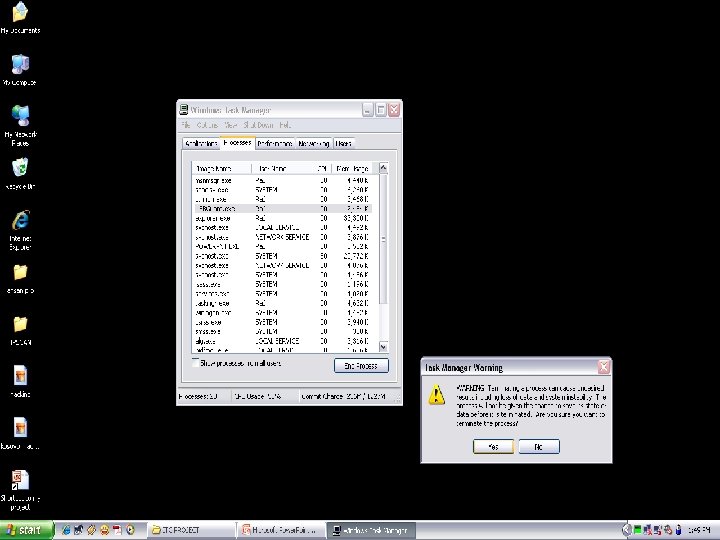Switch to the Performance tab
720x540 pixels.
click(x=275, y=144)
